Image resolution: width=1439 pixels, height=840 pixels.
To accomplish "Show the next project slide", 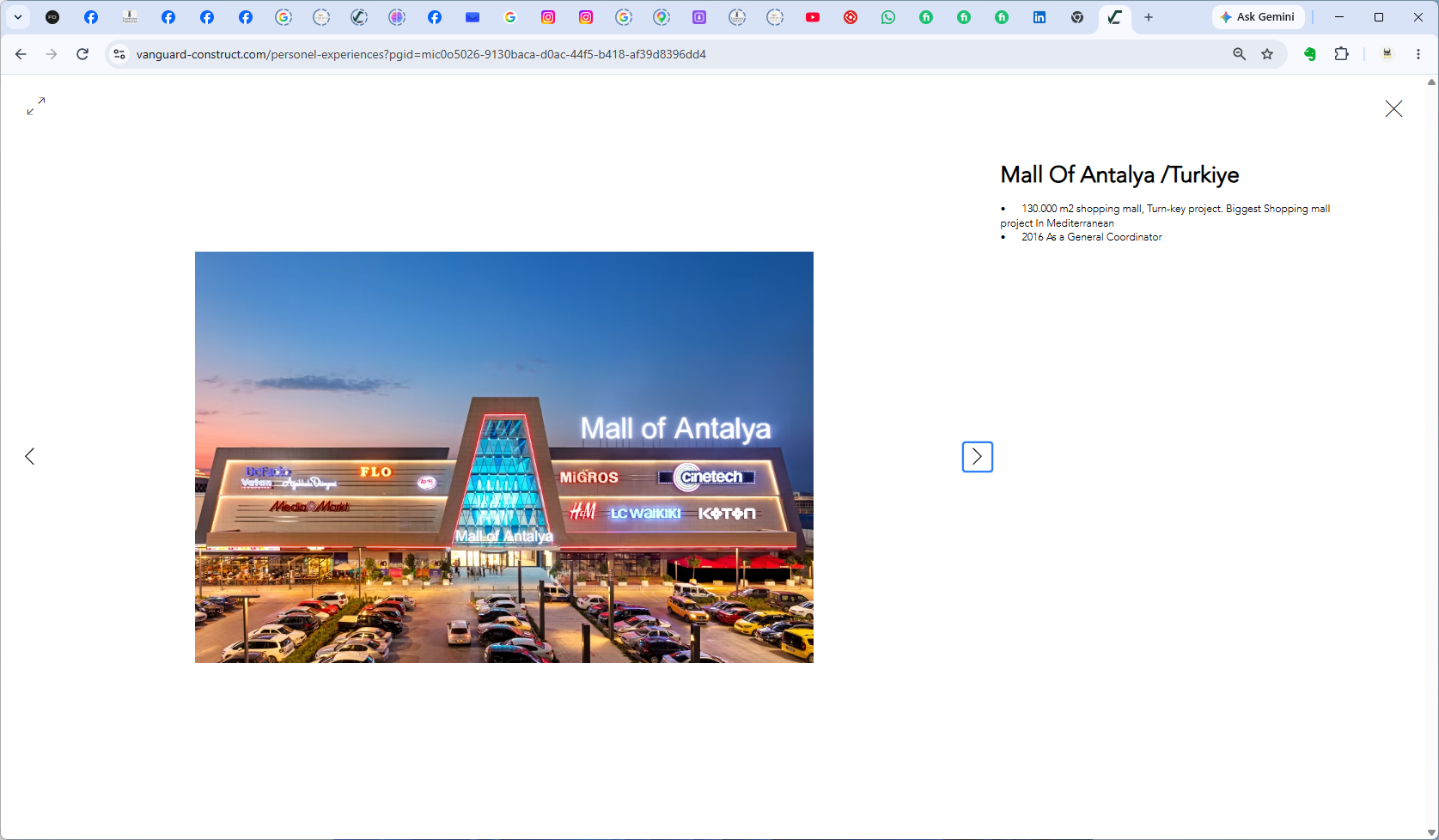I will (978, 457).
